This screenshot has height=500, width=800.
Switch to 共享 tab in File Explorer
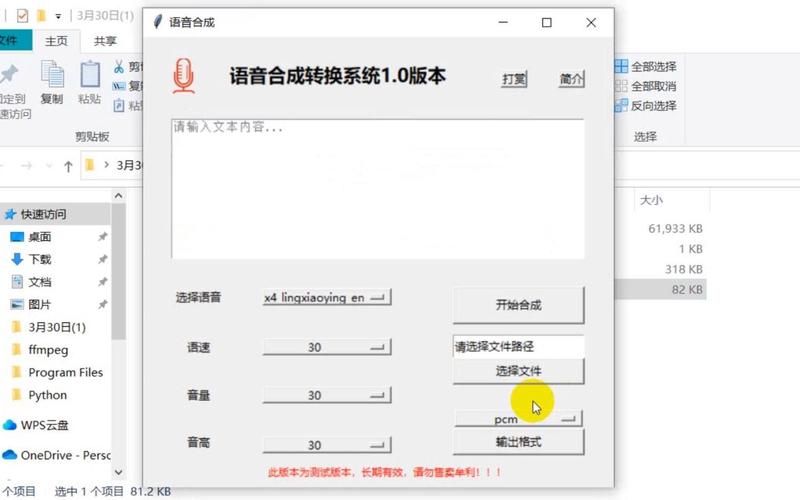point(105,41)
